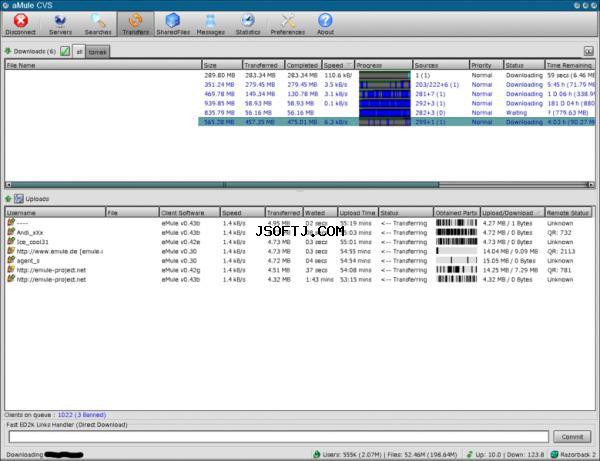Click the Uploads list view icon
The image size is (600, 461).
tap(19, 199)
